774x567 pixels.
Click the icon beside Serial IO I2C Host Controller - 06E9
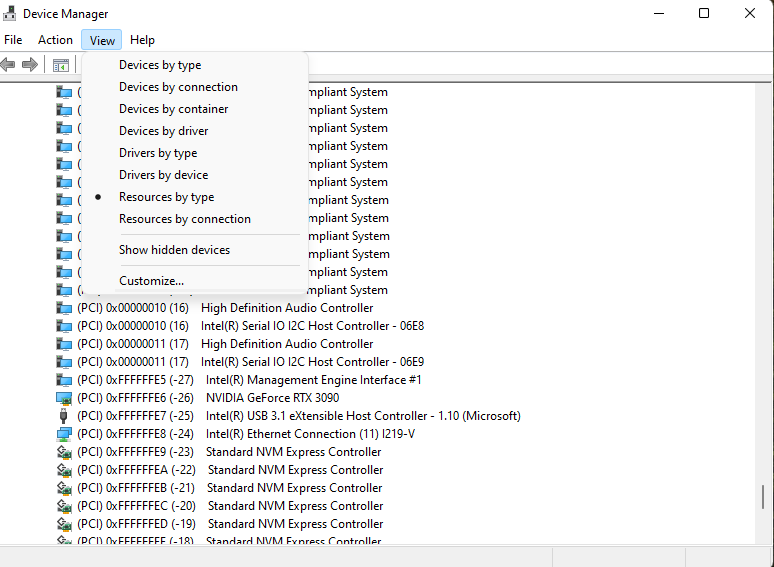(x=64, y=362)
